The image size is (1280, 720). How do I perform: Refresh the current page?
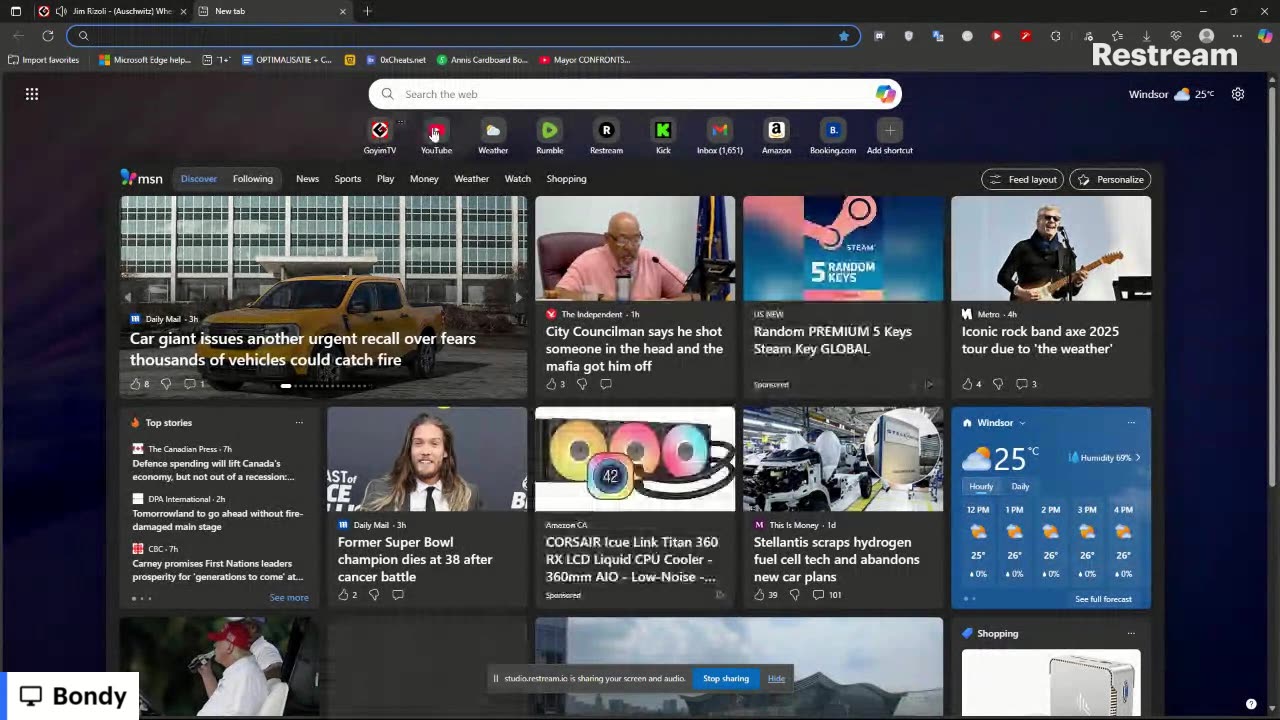[47, 36]
